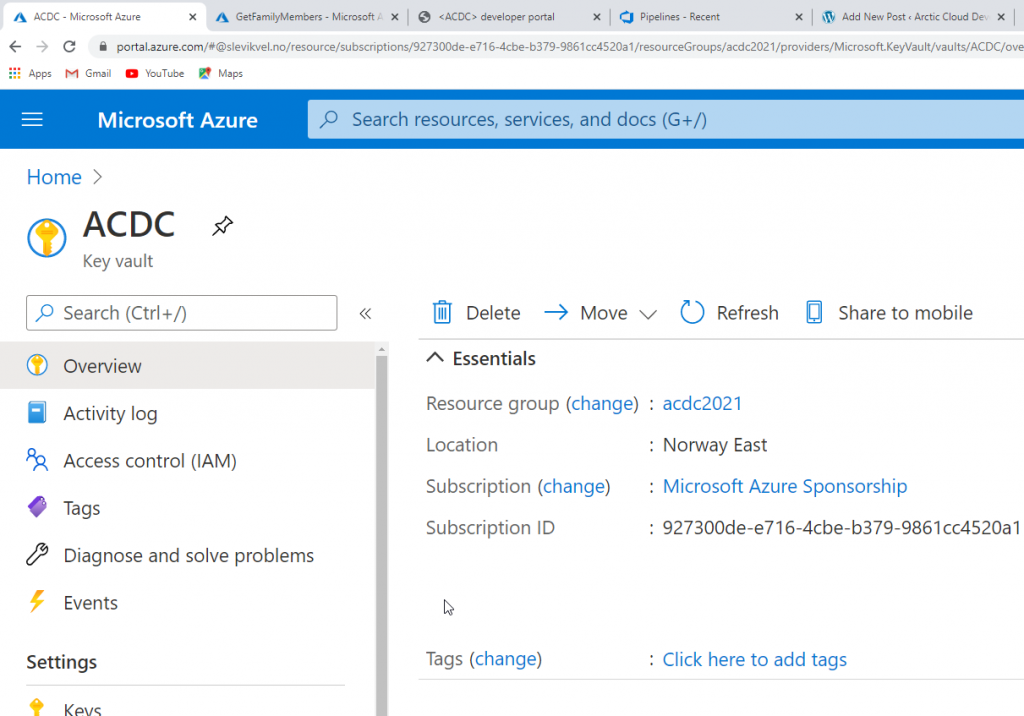Open the Move dropdown chevron
The image size is (1024, 716).
(x=648, y=314)
